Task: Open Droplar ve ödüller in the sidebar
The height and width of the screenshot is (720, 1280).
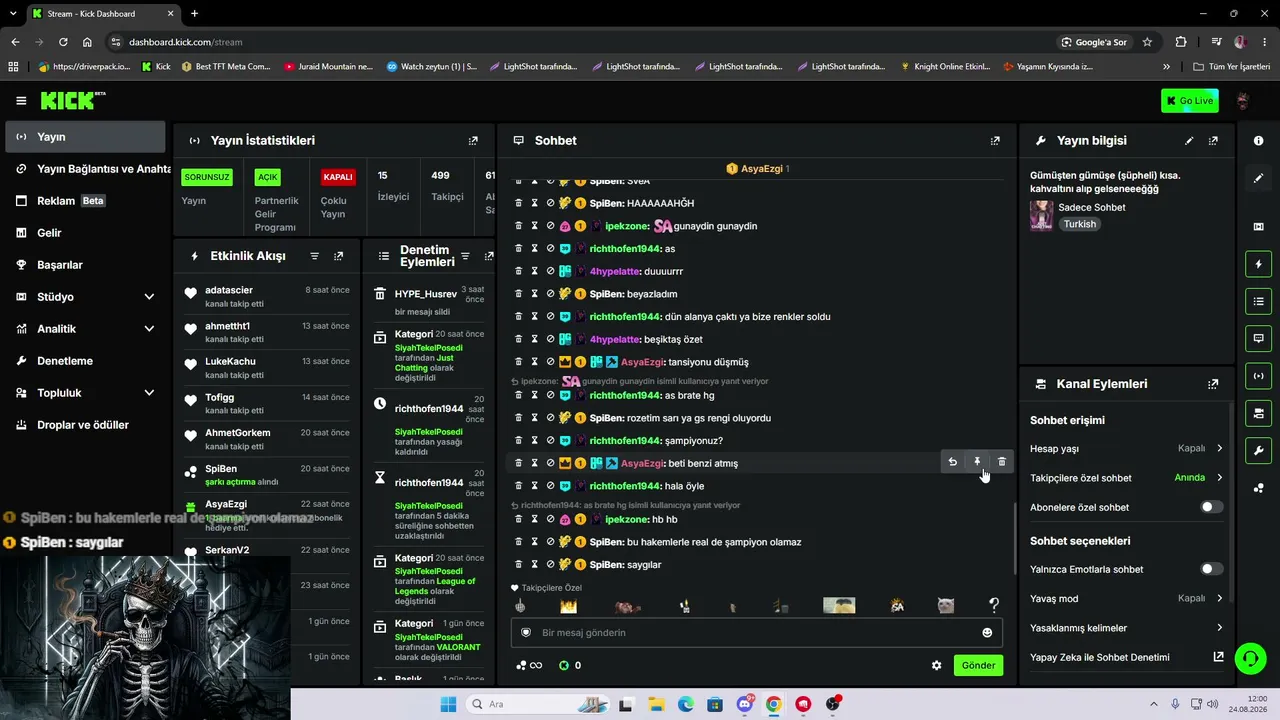Action: [x=85, y=425]
